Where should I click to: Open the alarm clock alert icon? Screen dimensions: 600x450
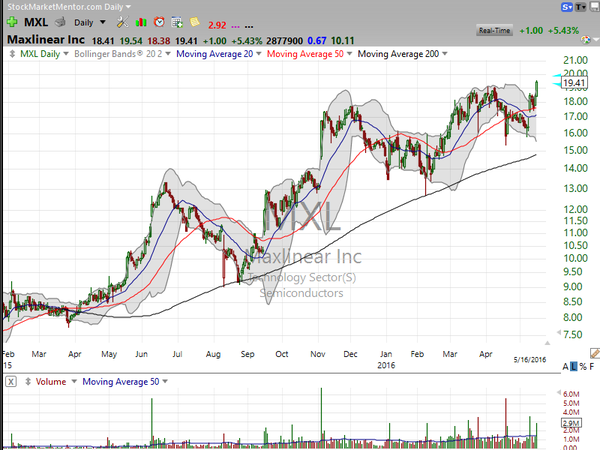point(159,22)
